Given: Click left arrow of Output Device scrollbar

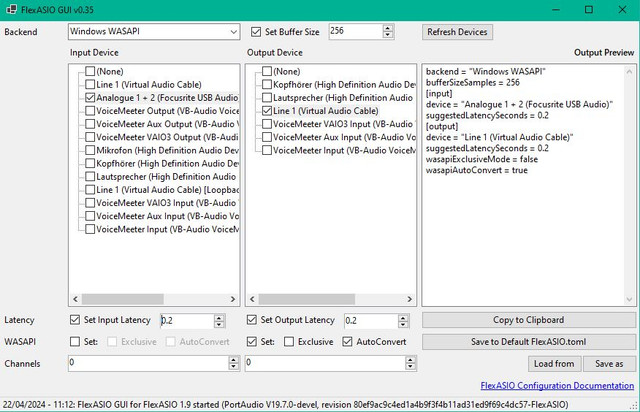Looking at the screenshot, I should point(252,299).
